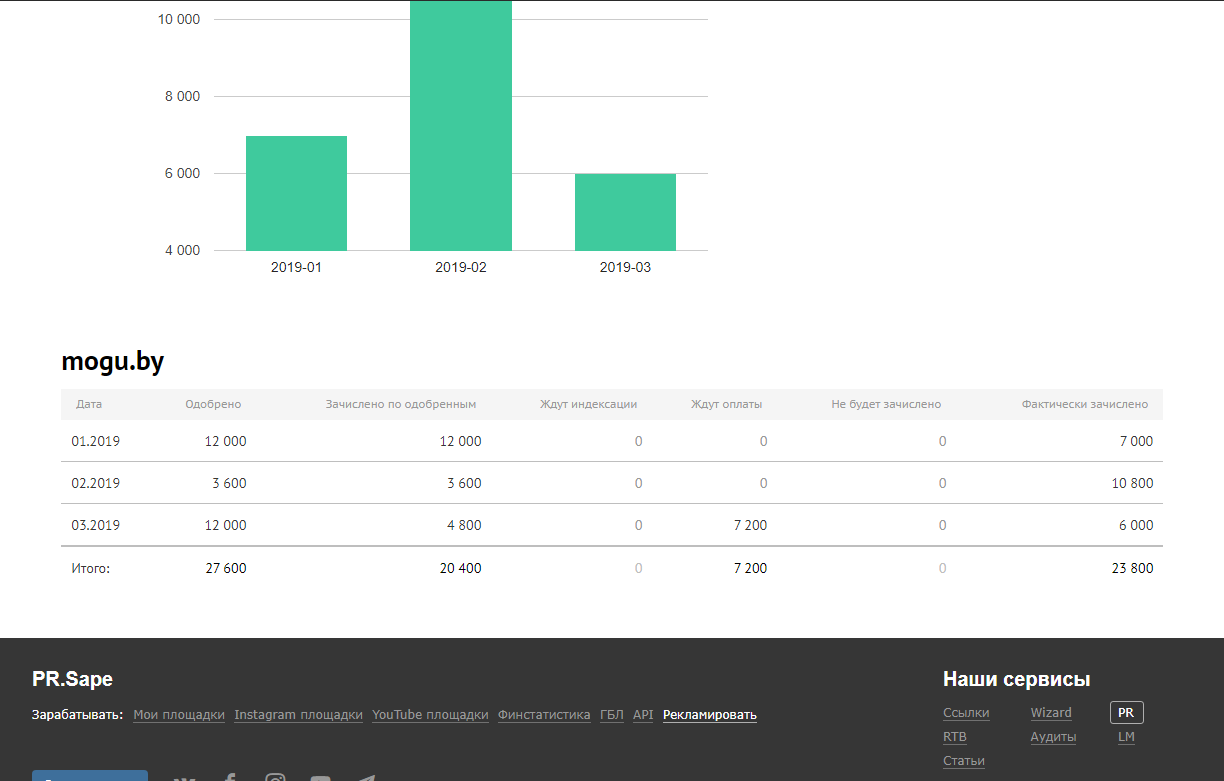Click Ждут оплаты total in Итого row
This screenshot has width=1224, height=781.
pos(750,568)
